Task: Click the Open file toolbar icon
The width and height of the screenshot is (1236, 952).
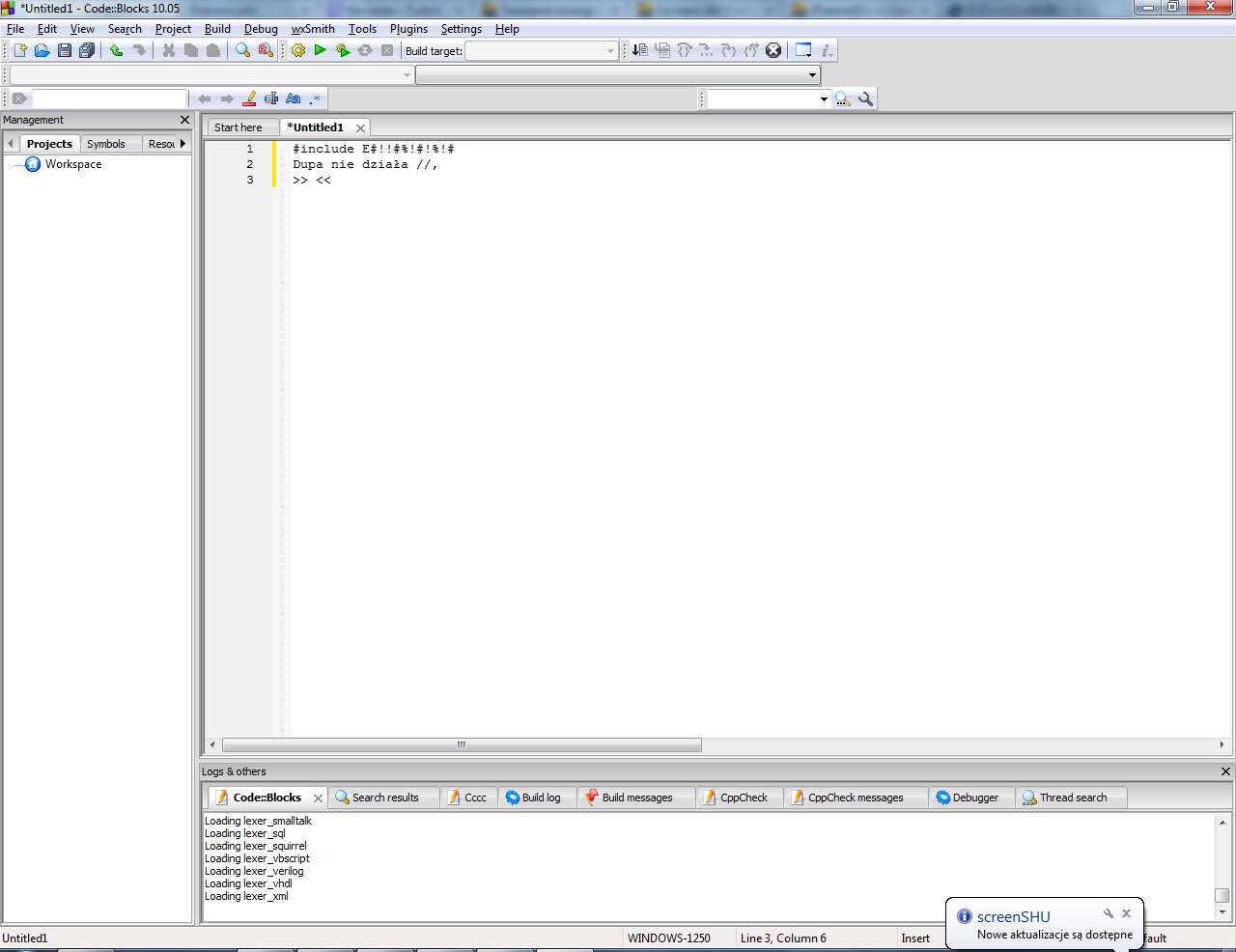Action: [42, 50]
